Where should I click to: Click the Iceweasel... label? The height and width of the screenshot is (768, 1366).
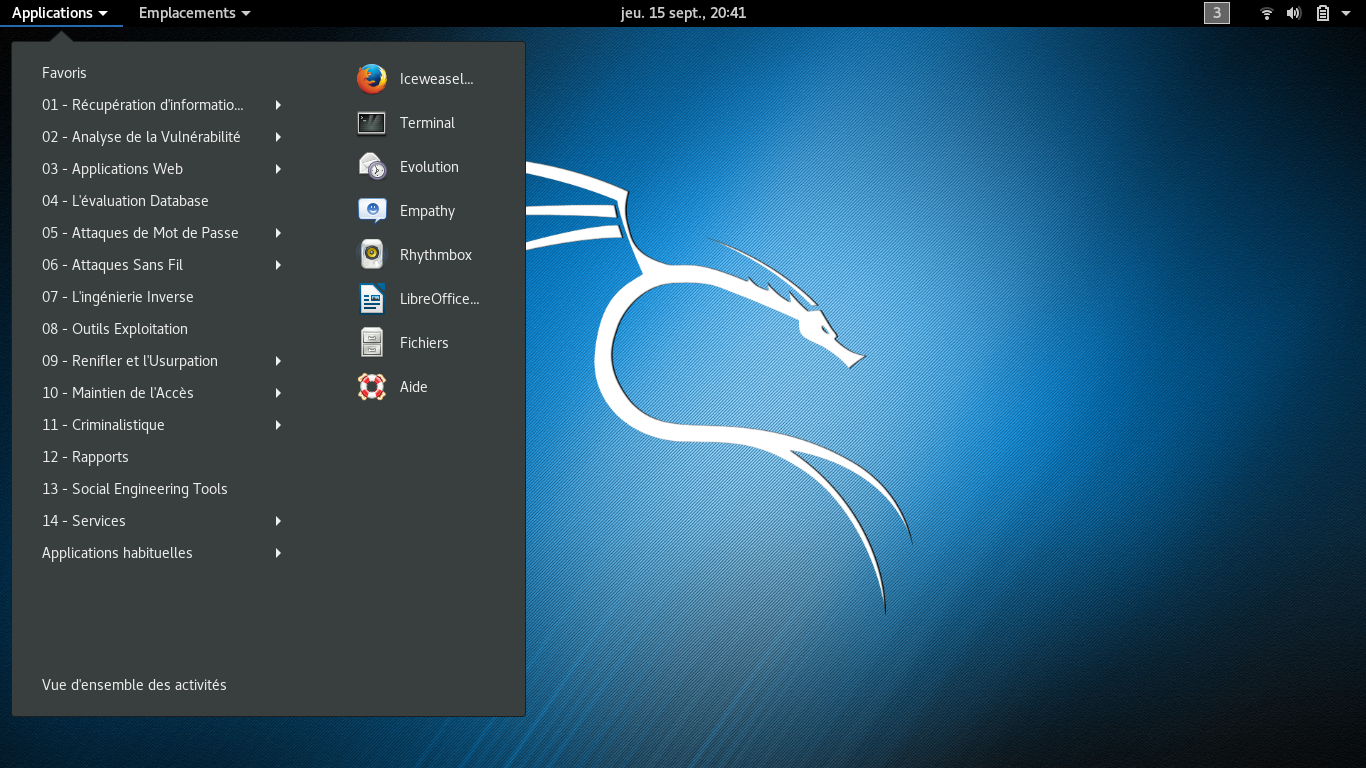tap(436, 79)
